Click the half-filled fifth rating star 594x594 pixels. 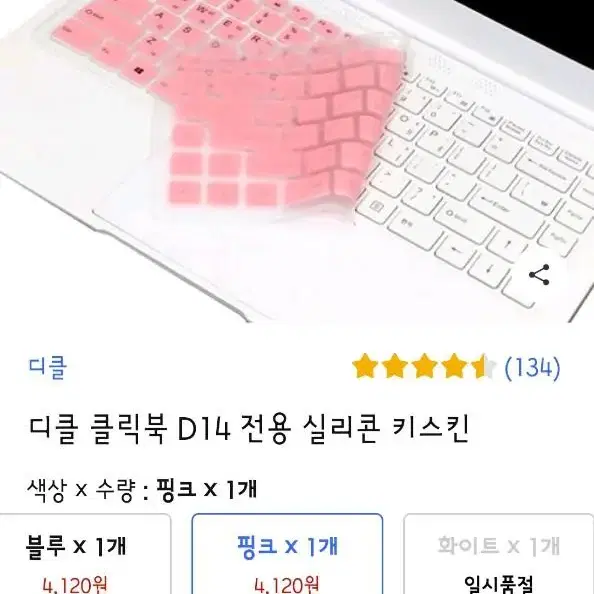pyautogui.click(x=483, y=366)
